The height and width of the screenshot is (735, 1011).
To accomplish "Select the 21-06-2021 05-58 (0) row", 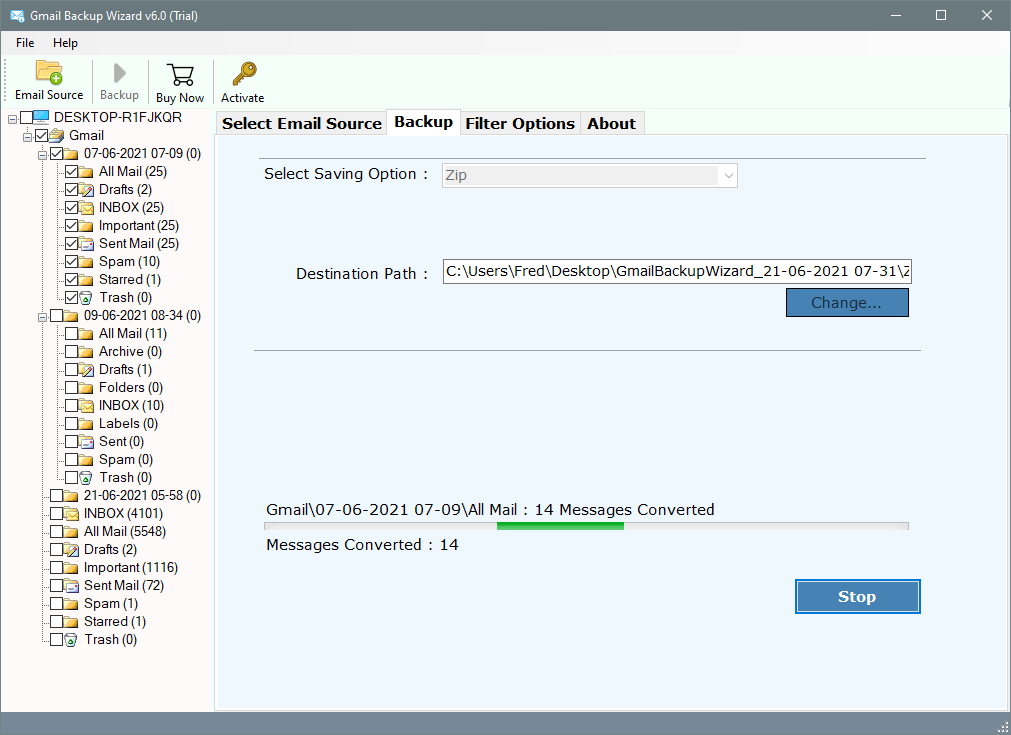I will click(x=142, y=495).
